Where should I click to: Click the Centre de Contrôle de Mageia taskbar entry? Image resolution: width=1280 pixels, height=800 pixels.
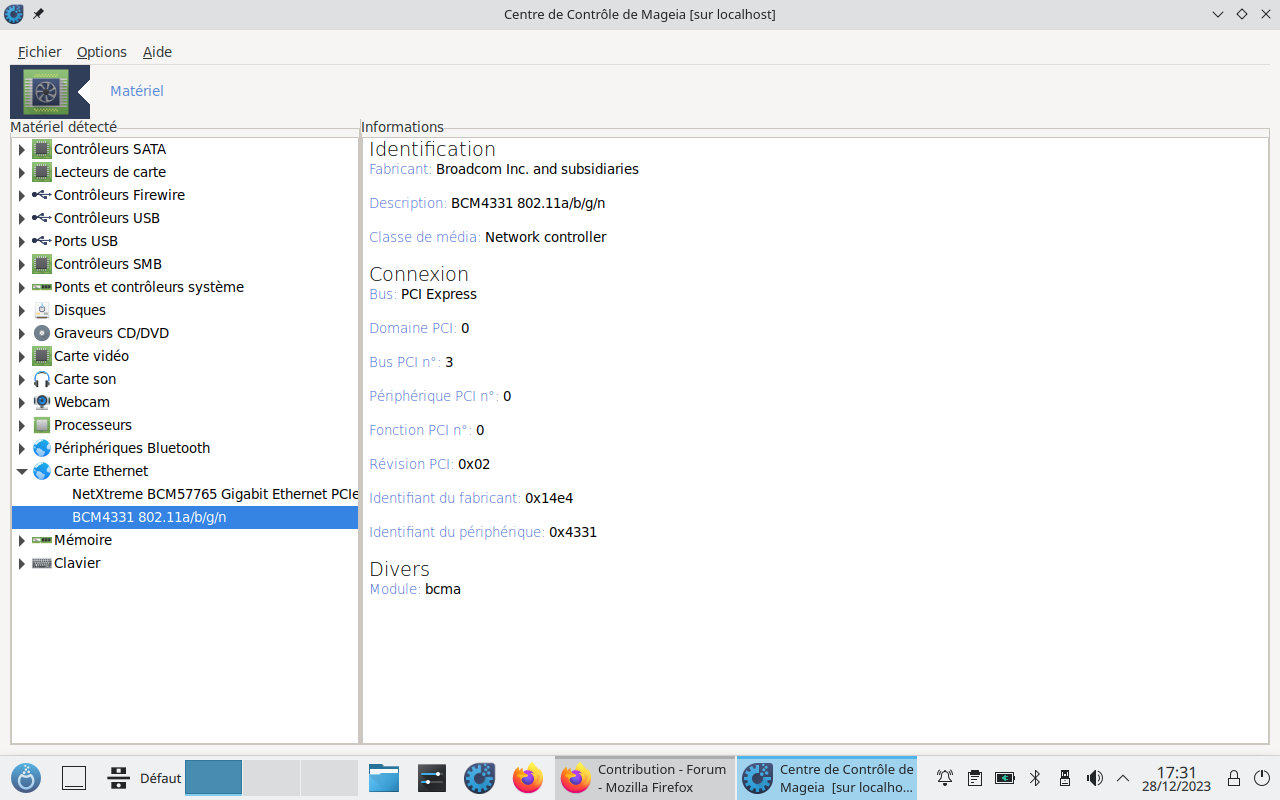pos(827,778)
